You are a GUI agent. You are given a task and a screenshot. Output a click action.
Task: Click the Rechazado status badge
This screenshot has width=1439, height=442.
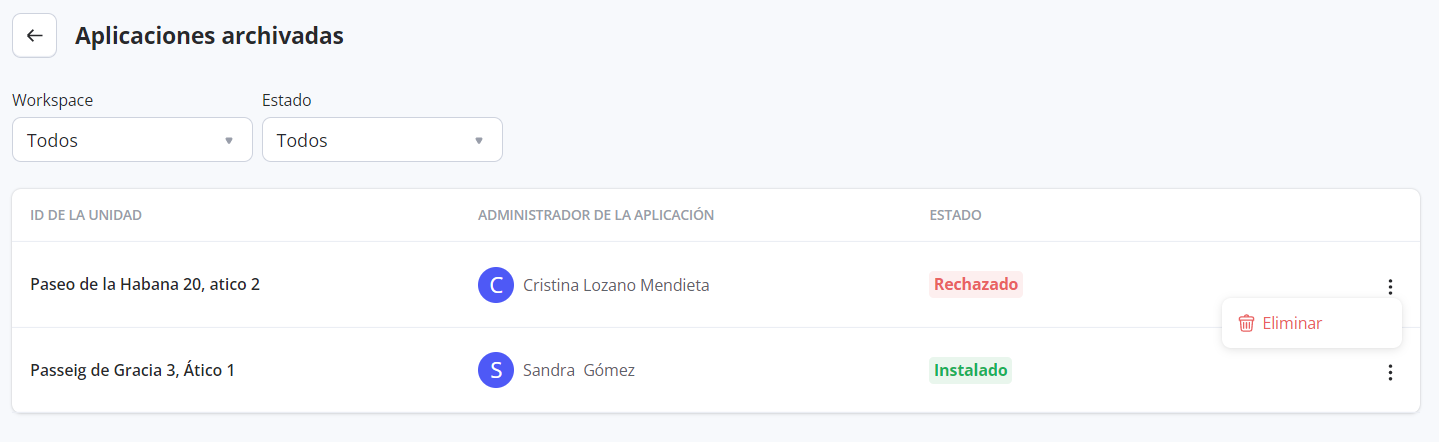[x=975, y=285]
